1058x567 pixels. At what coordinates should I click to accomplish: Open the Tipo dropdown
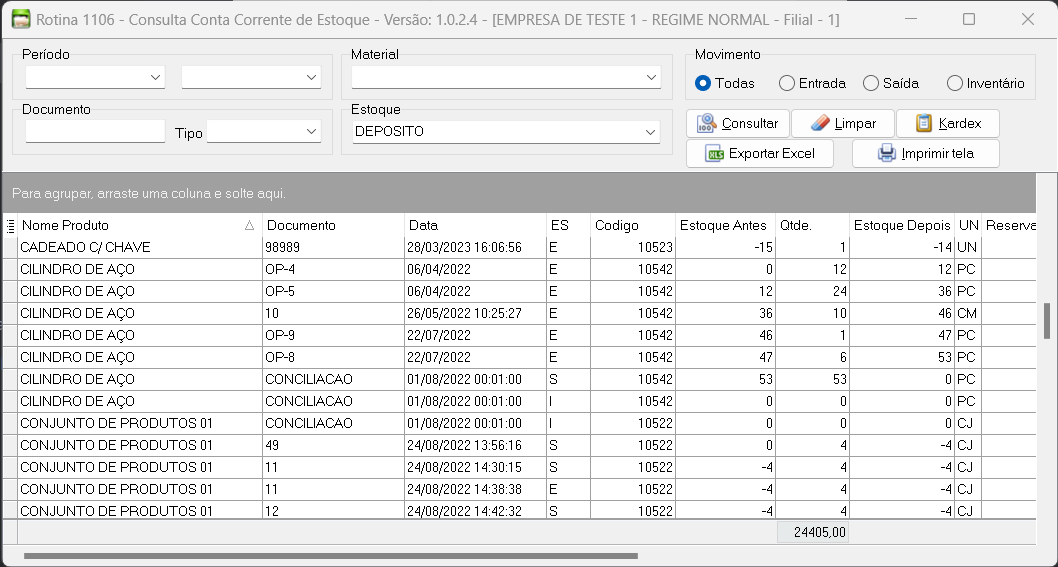[312, 131]
